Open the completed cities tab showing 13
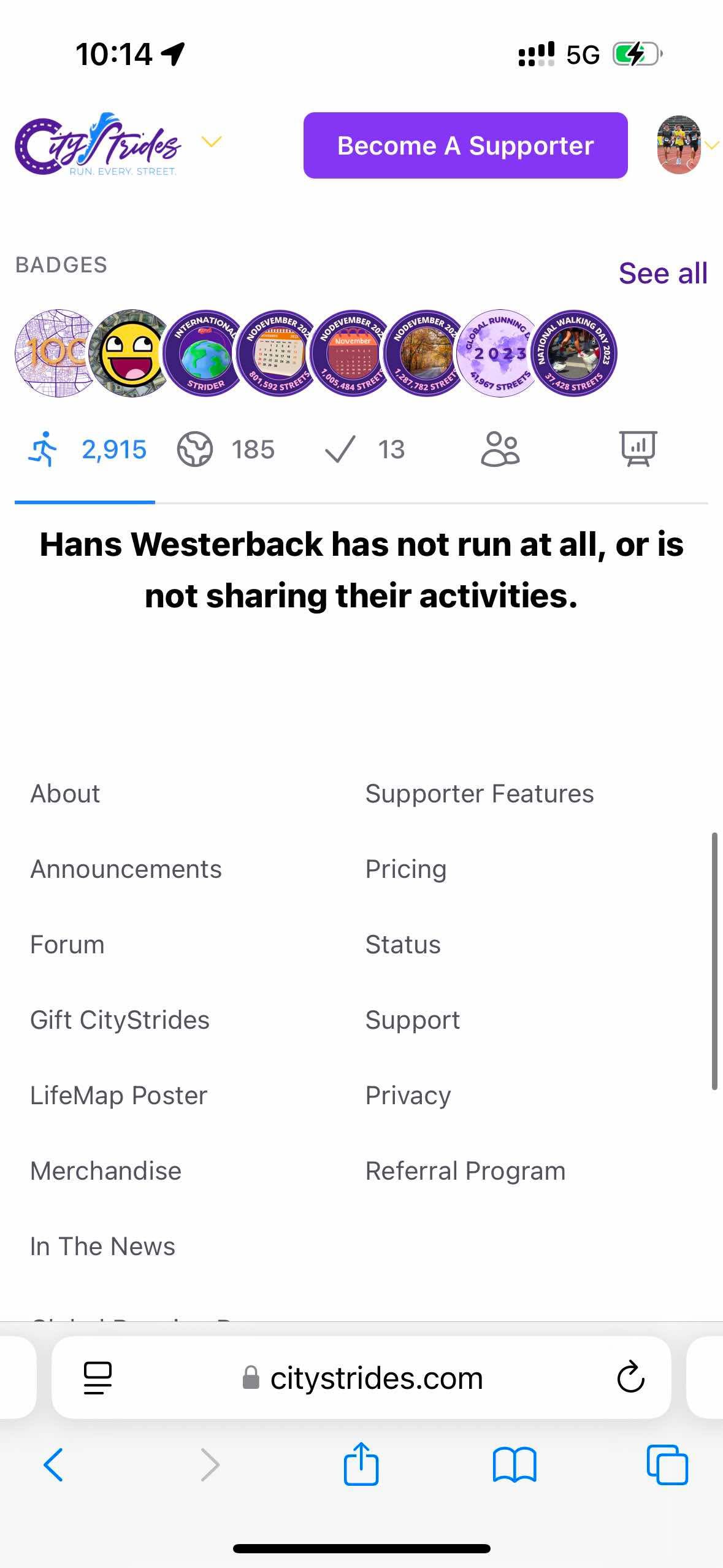This screenshot has width=723, height=1568. click(x=364, y=450)
